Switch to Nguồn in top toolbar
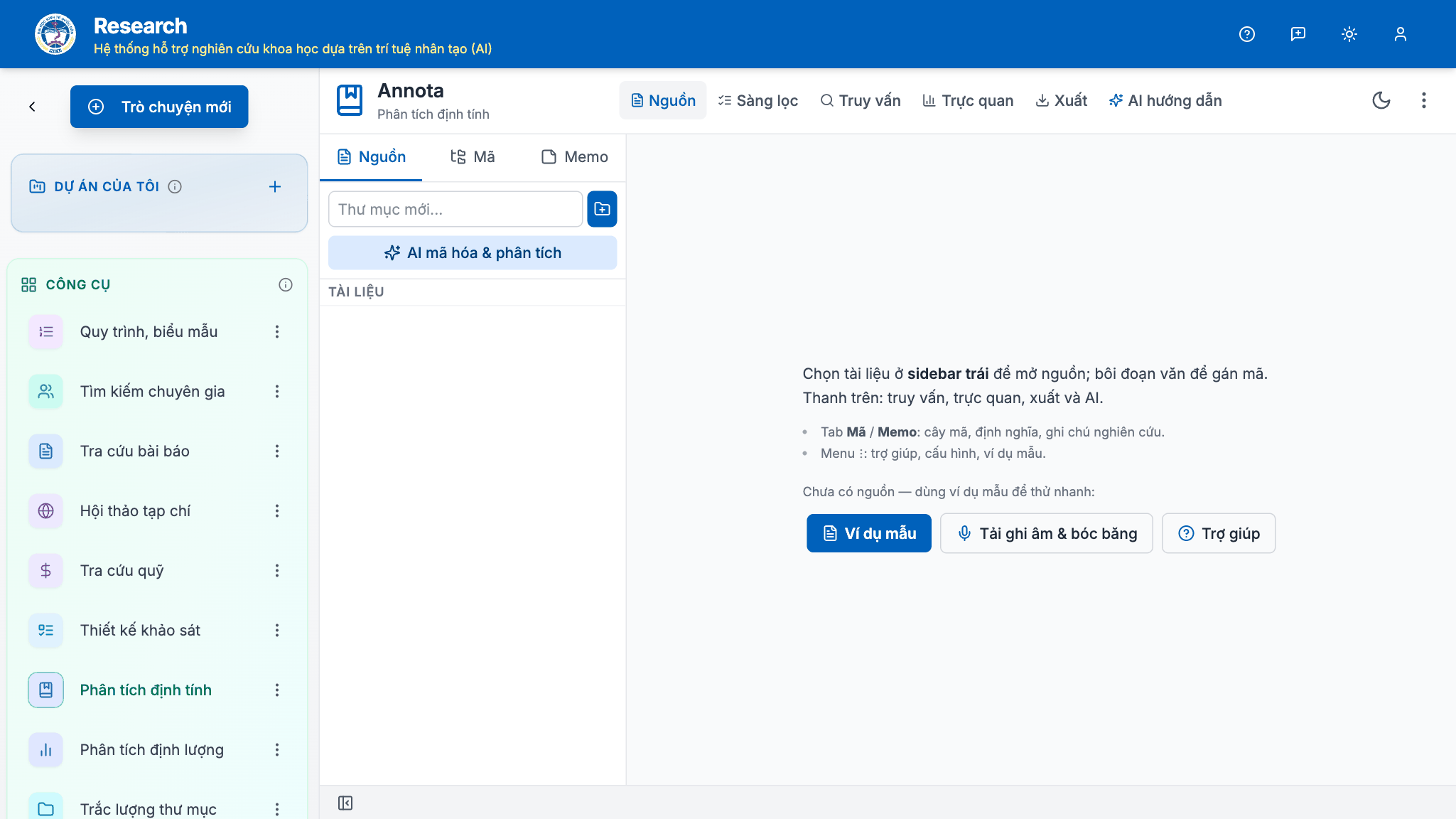 pyautogui.click(x=663, y=100)
